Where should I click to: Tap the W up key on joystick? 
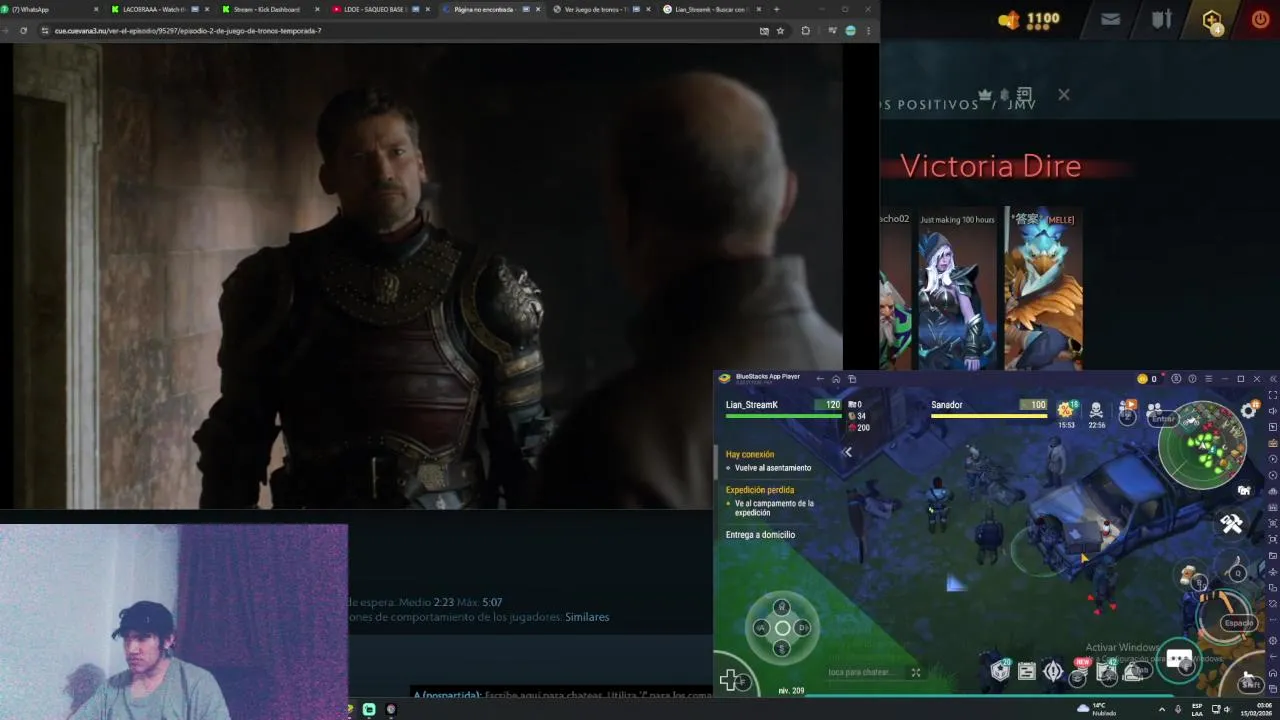point(782,607)
